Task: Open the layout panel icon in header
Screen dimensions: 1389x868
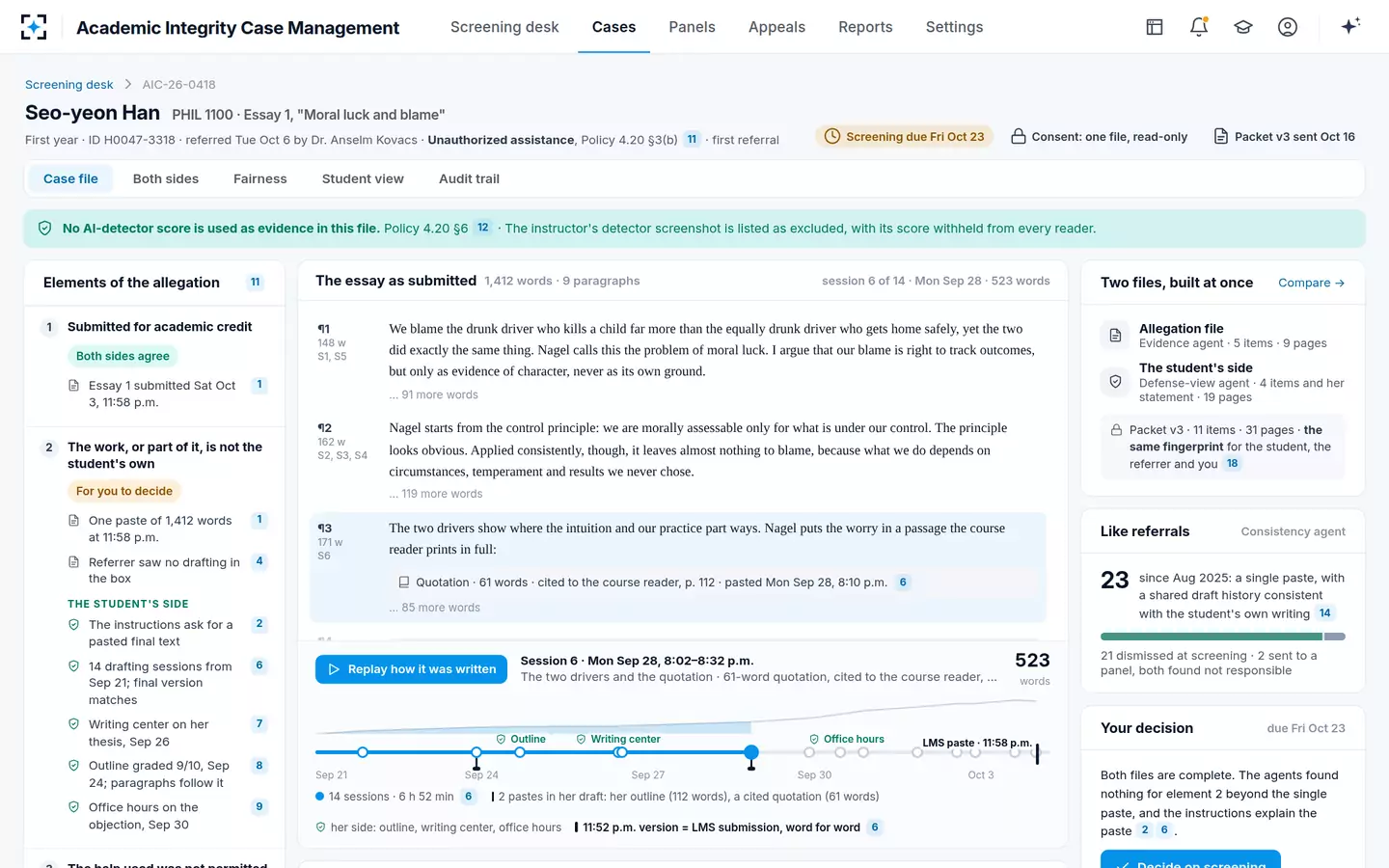Action: (1155, 27)
